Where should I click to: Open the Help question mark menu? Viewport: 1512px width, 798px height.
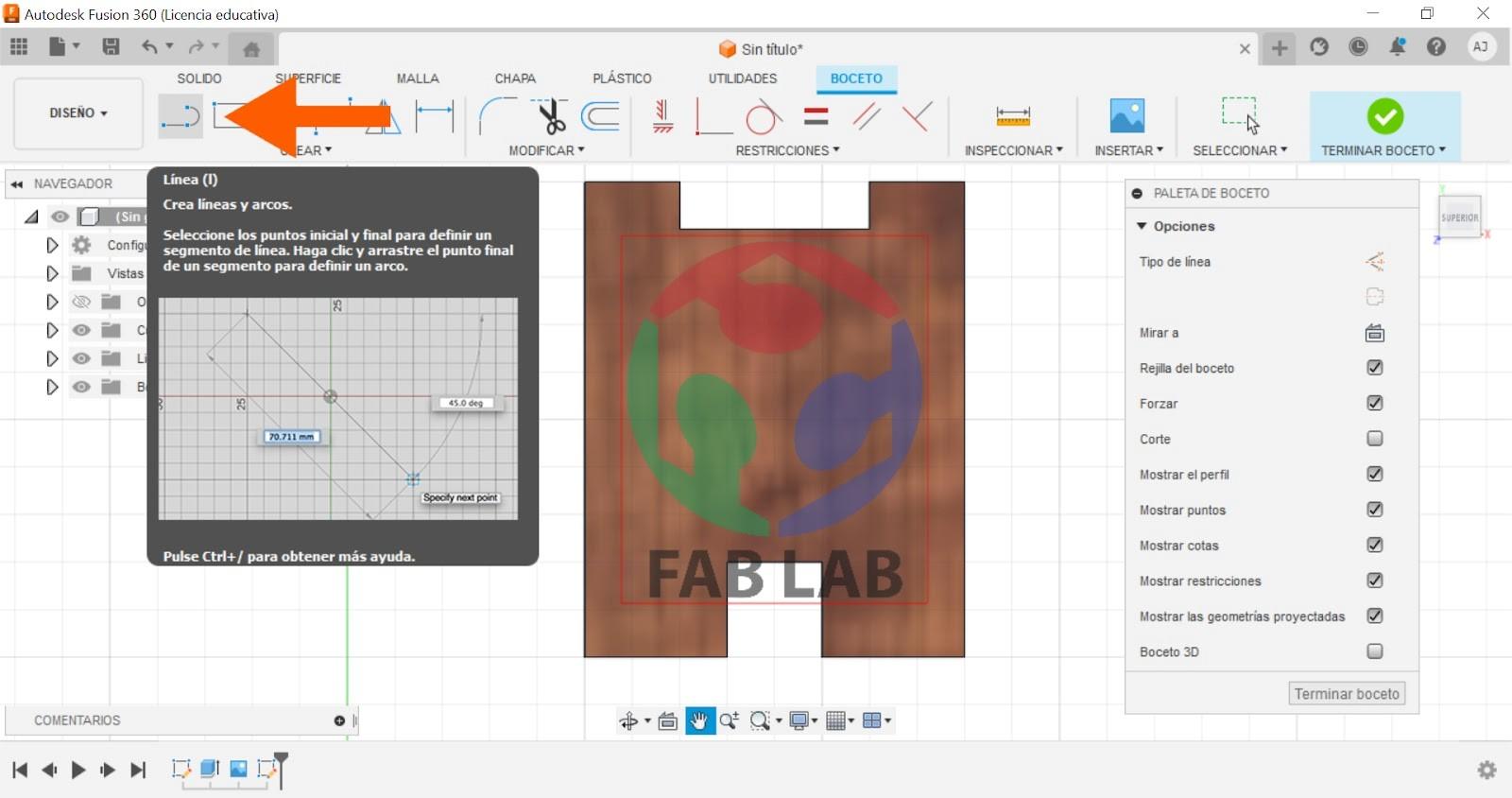click(1436, 46)
